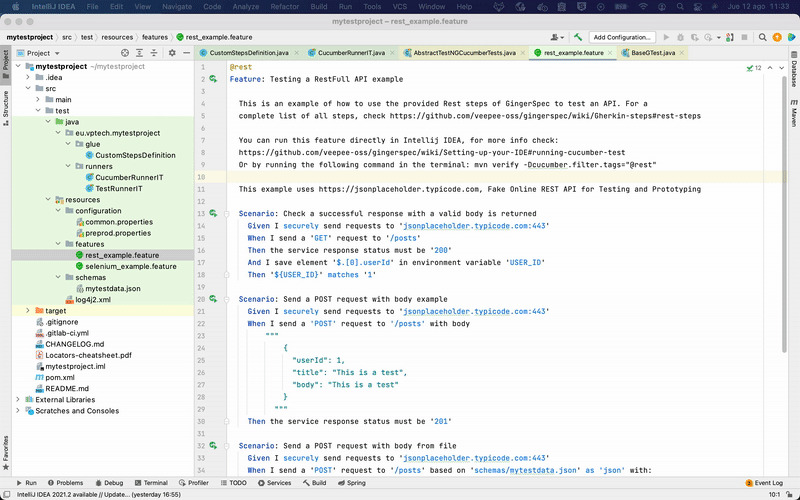Click the editor vertical scrollbar
This screenshot has height=500, width=800.
tap(784, 214)
